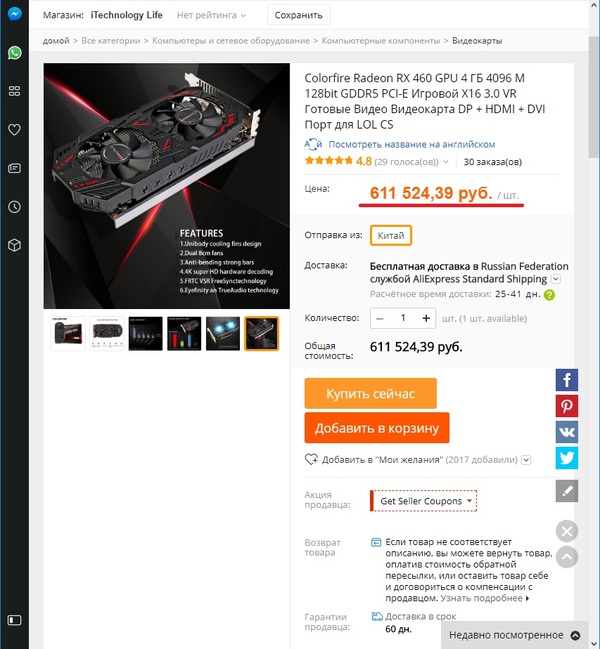The height and width of the screenshot is (649, 600).
Task: Toggle the sidebar panel button at bottom
Action: [14, 620]
